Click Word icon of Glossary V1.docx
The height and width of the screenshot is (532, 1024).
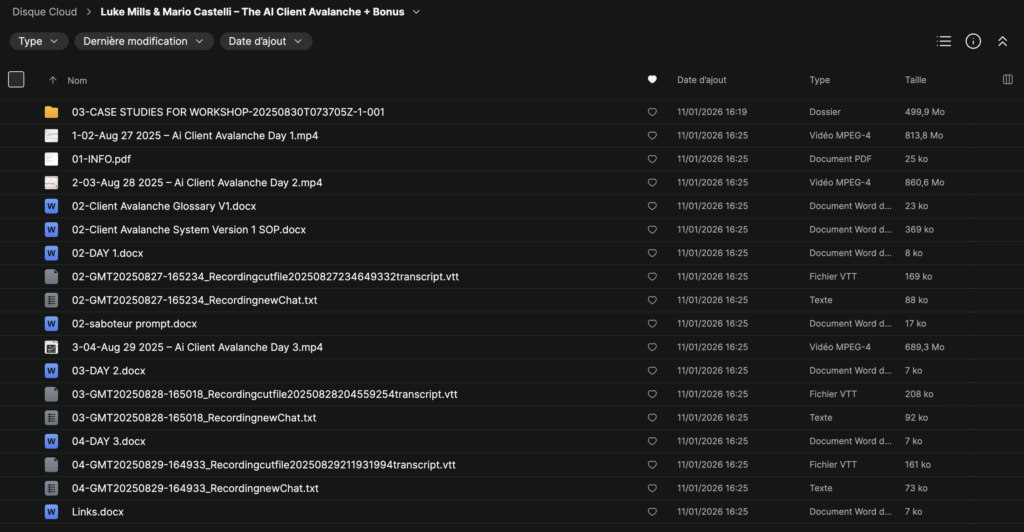[51, 206]
